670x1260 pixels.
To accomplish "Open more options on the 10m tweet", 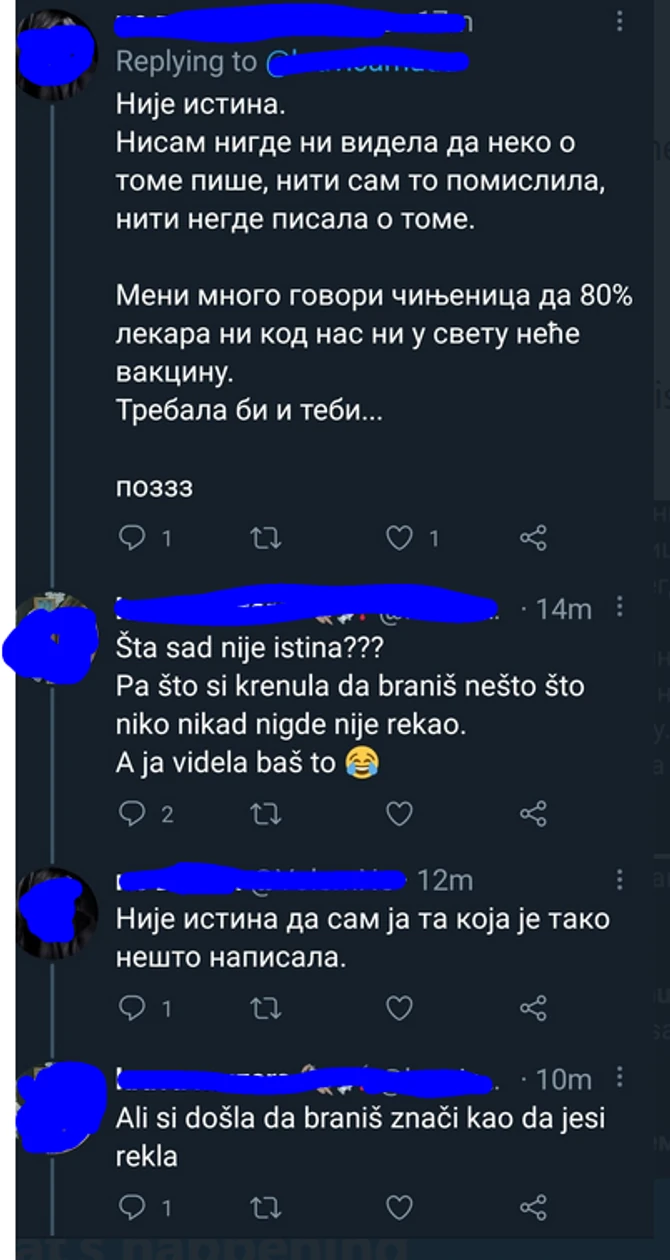I will (x=621, y=1078).
